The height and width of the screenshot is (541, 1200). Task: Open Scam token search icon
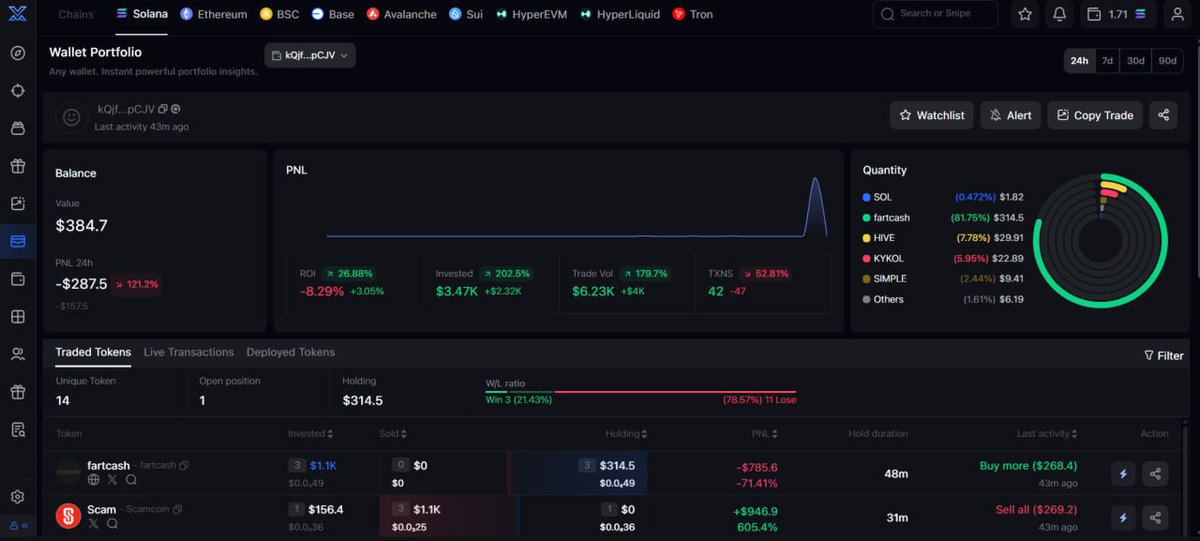coord(112,523)
